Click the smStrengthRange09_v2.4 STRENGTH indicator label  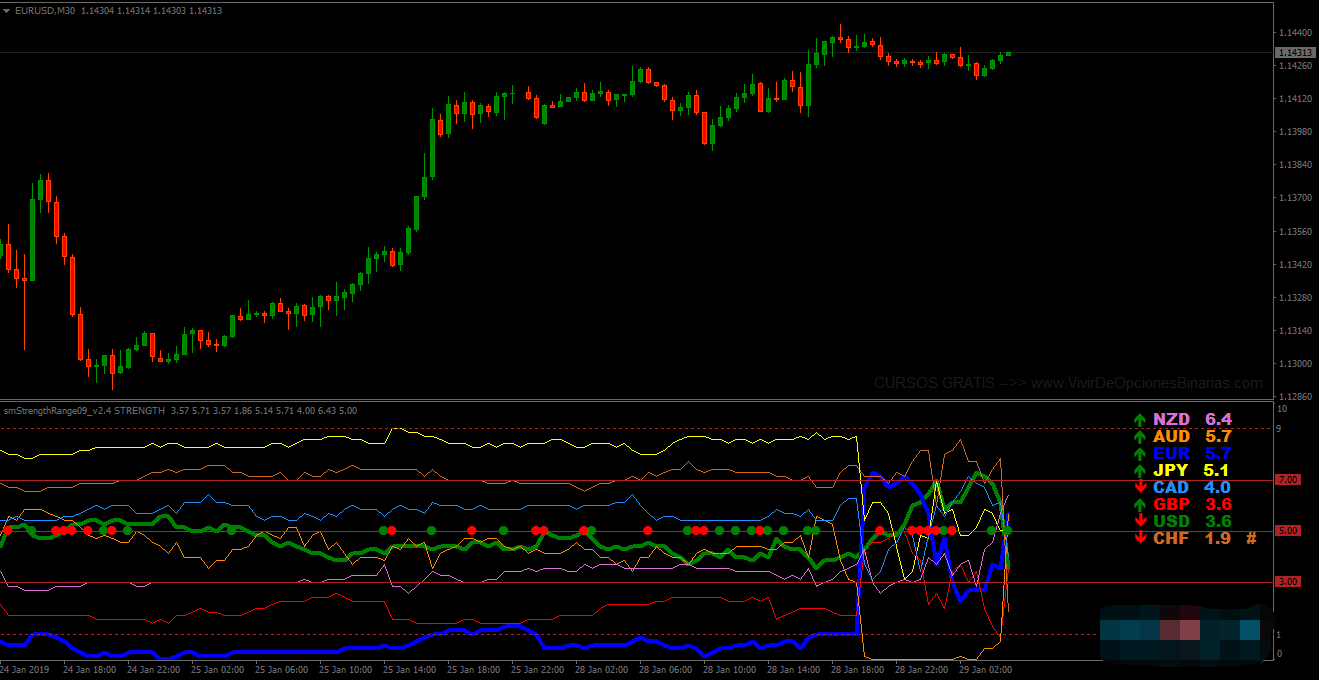[84, 410]
